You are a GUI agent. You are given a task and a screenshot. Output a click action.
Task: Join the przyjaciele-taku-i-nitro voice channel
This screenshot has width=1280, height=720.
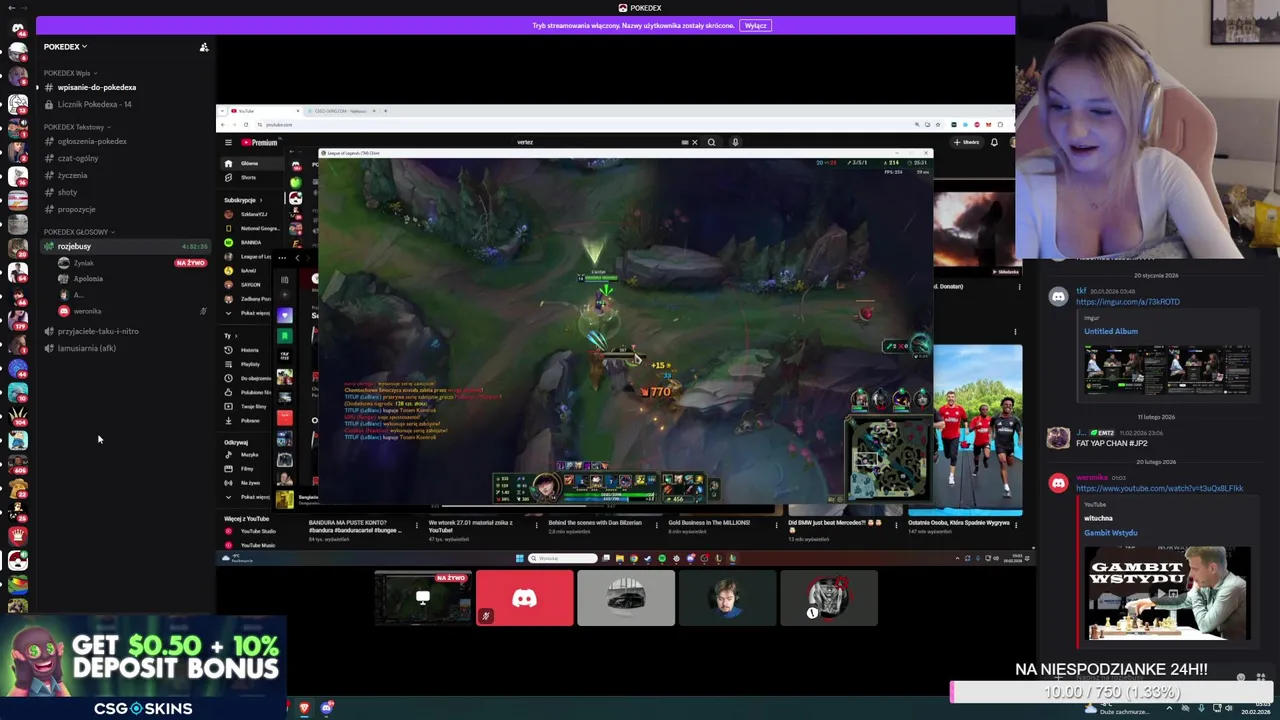point(125,331)
